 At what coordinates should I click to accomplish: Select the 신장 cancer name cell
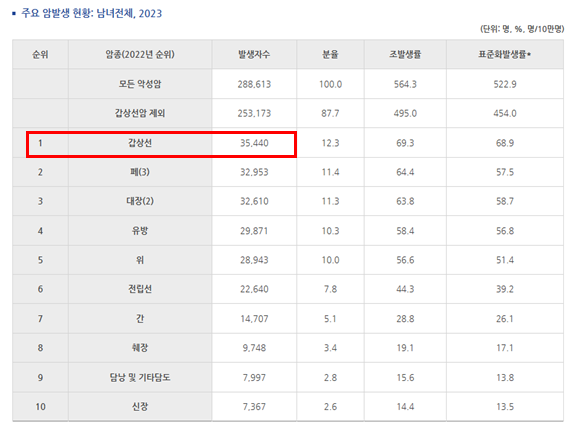click(x=140, y=406)
